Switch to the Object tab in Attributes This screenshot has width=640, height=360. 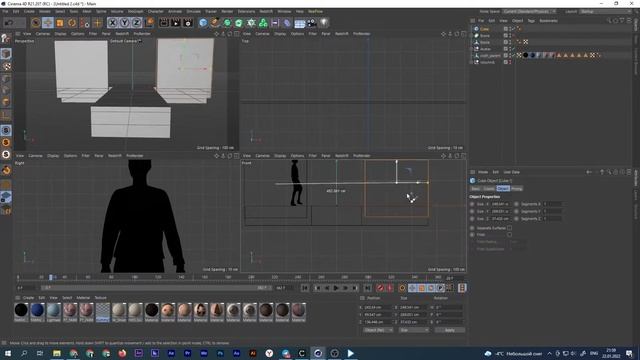[x=503, y=189]
